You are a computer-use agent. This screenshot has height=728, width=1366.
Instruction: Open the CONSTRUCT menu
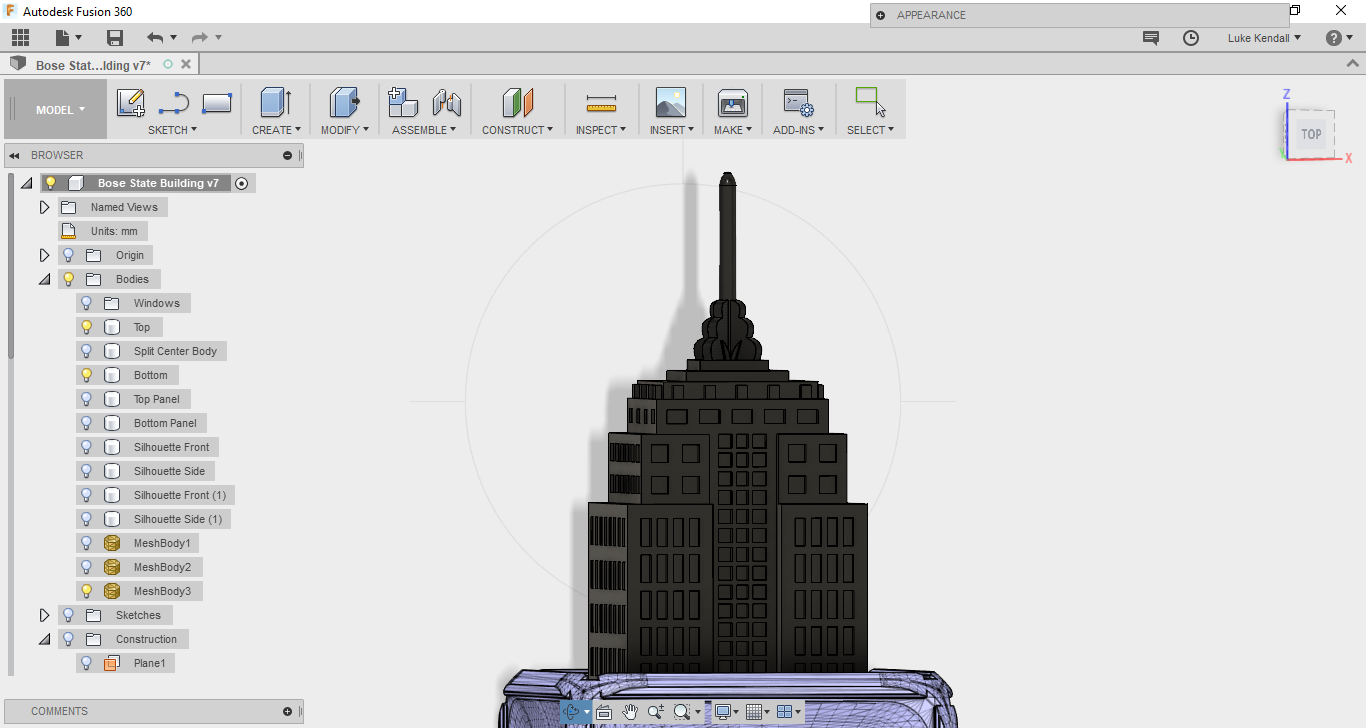point(517,130)
